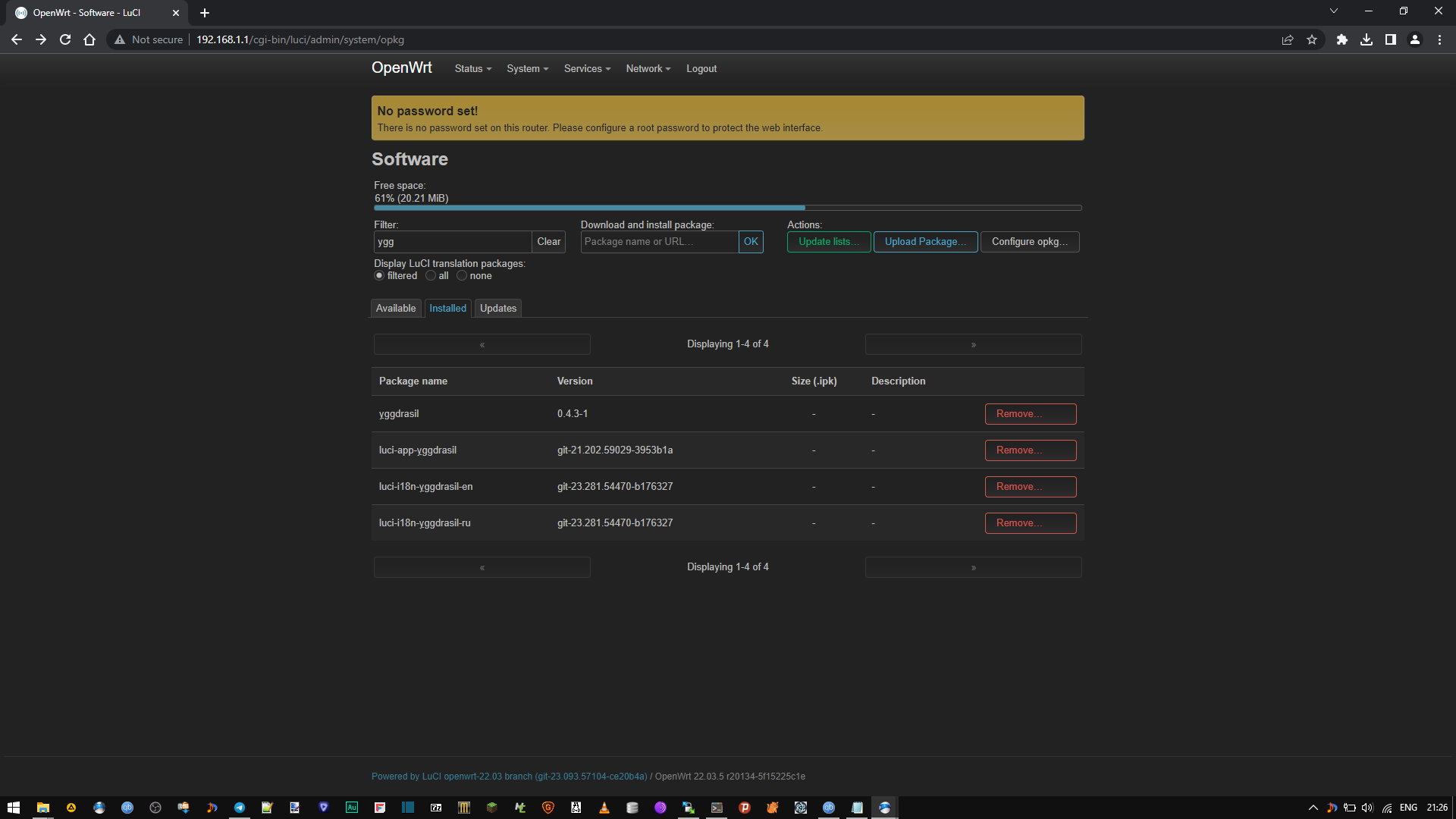The height and width of the screenshot is (819, 1456).
Task: Launch OBS Studio from the taskbar
Action: (155, 808)
